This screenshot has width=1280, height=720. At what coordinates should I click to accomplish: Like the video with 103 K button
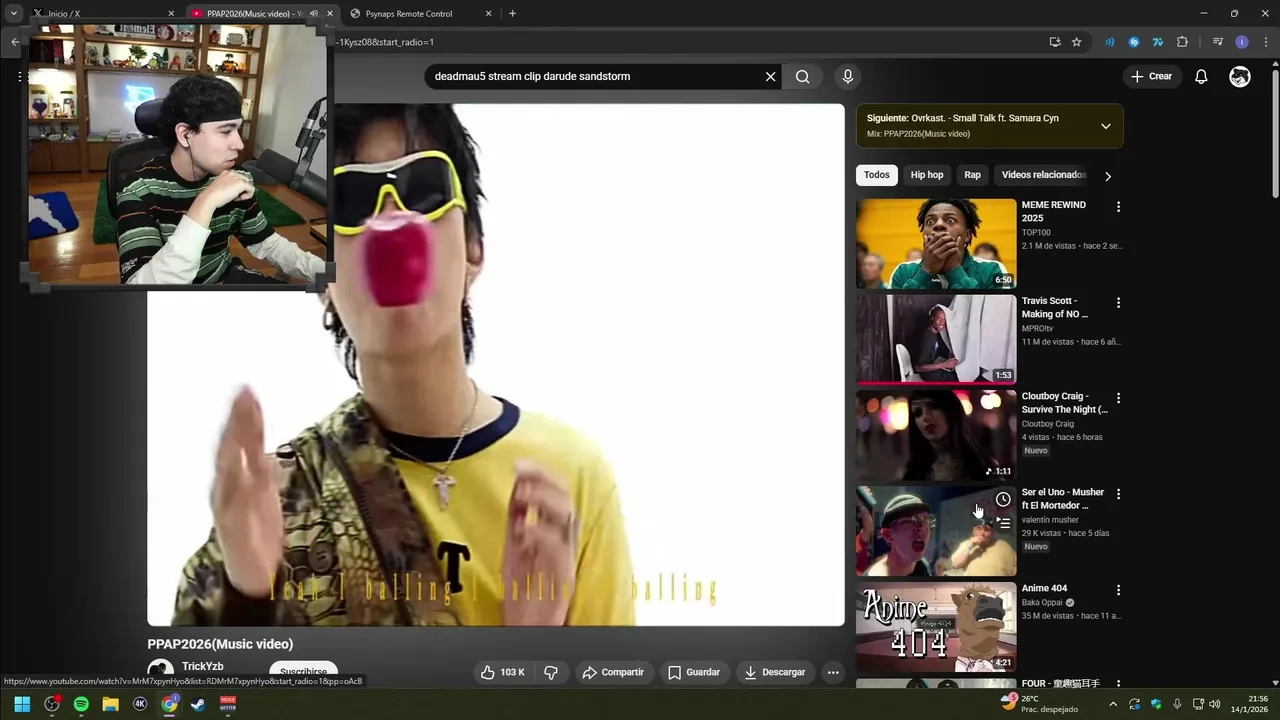503,672
